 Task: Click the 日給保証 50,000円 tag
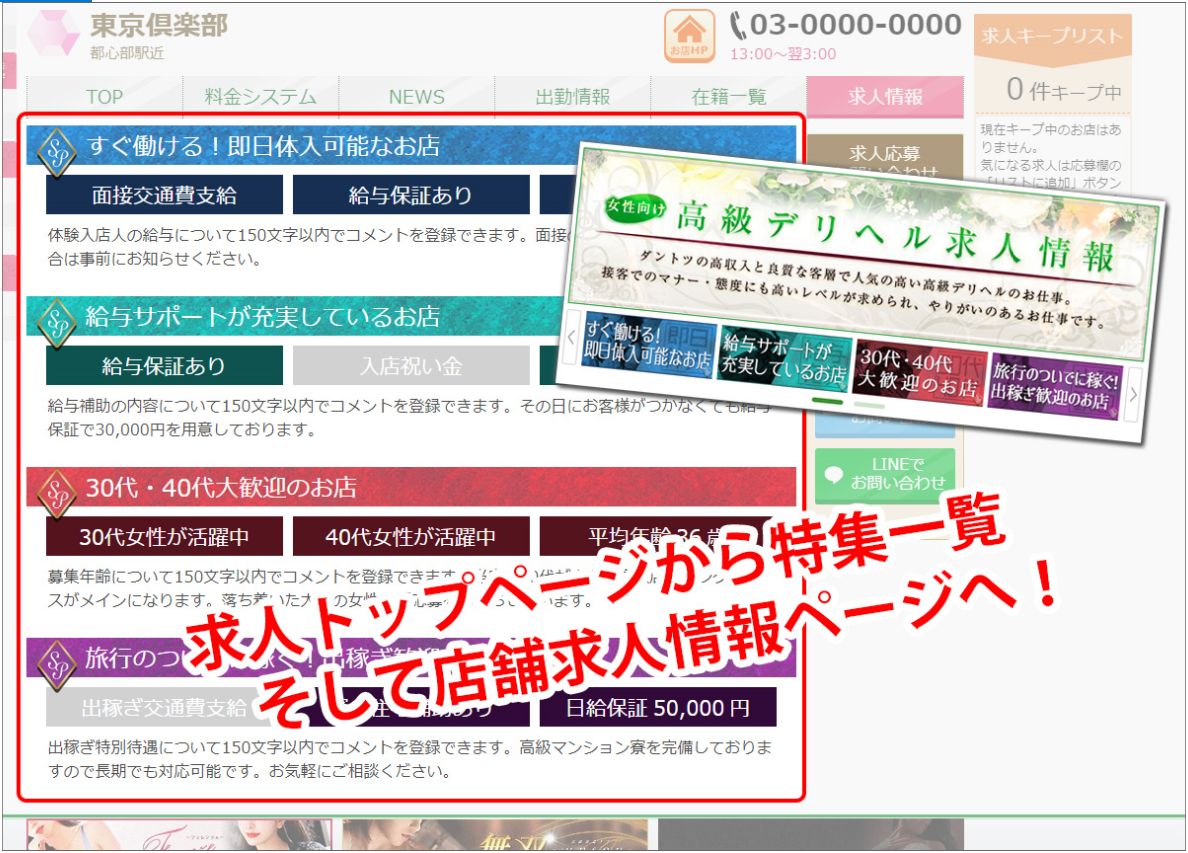[x=658, y=708]
